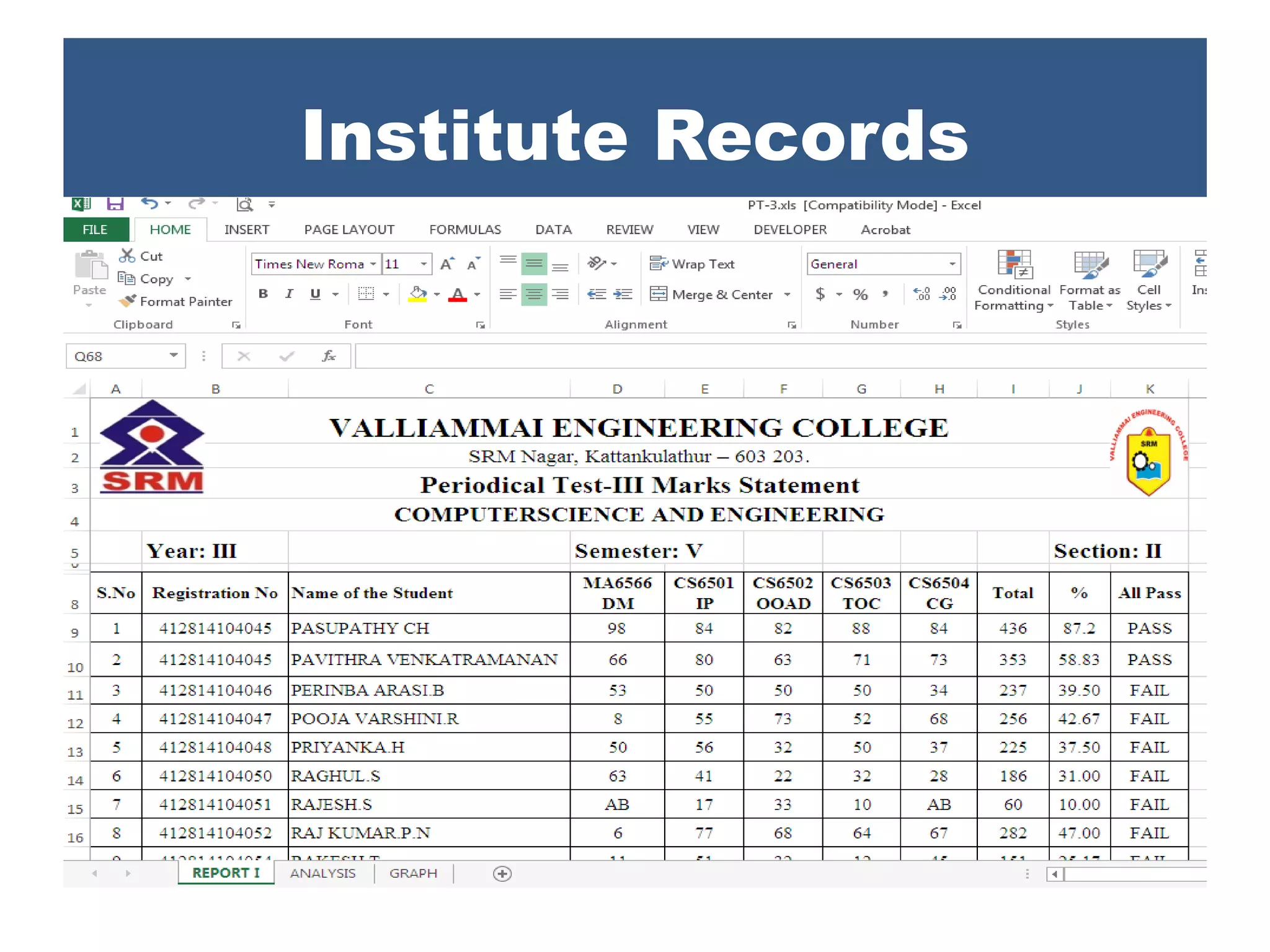Click the Increase Font Size icon

coord(446,264)
